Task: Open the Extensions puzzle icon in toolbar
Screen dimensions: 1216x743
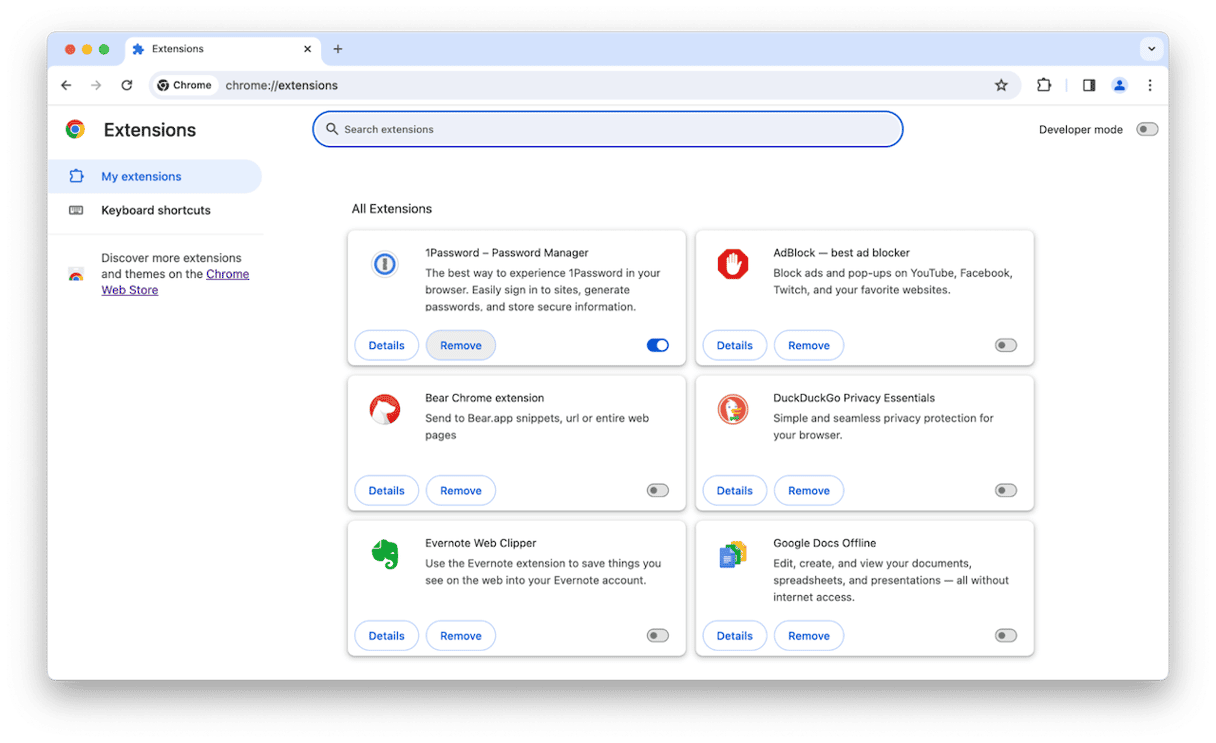Action: click(x=1044, y=86)
